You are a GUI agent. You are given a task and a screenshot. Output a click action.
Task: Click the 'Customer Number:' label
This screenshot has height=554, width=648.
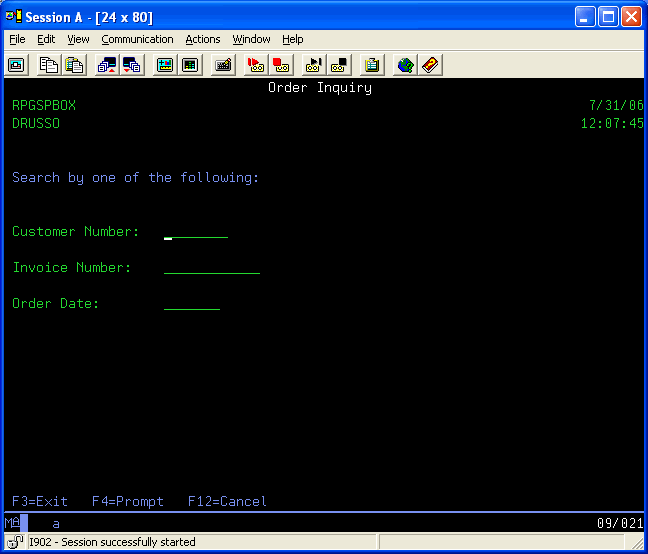click(76, 231)
